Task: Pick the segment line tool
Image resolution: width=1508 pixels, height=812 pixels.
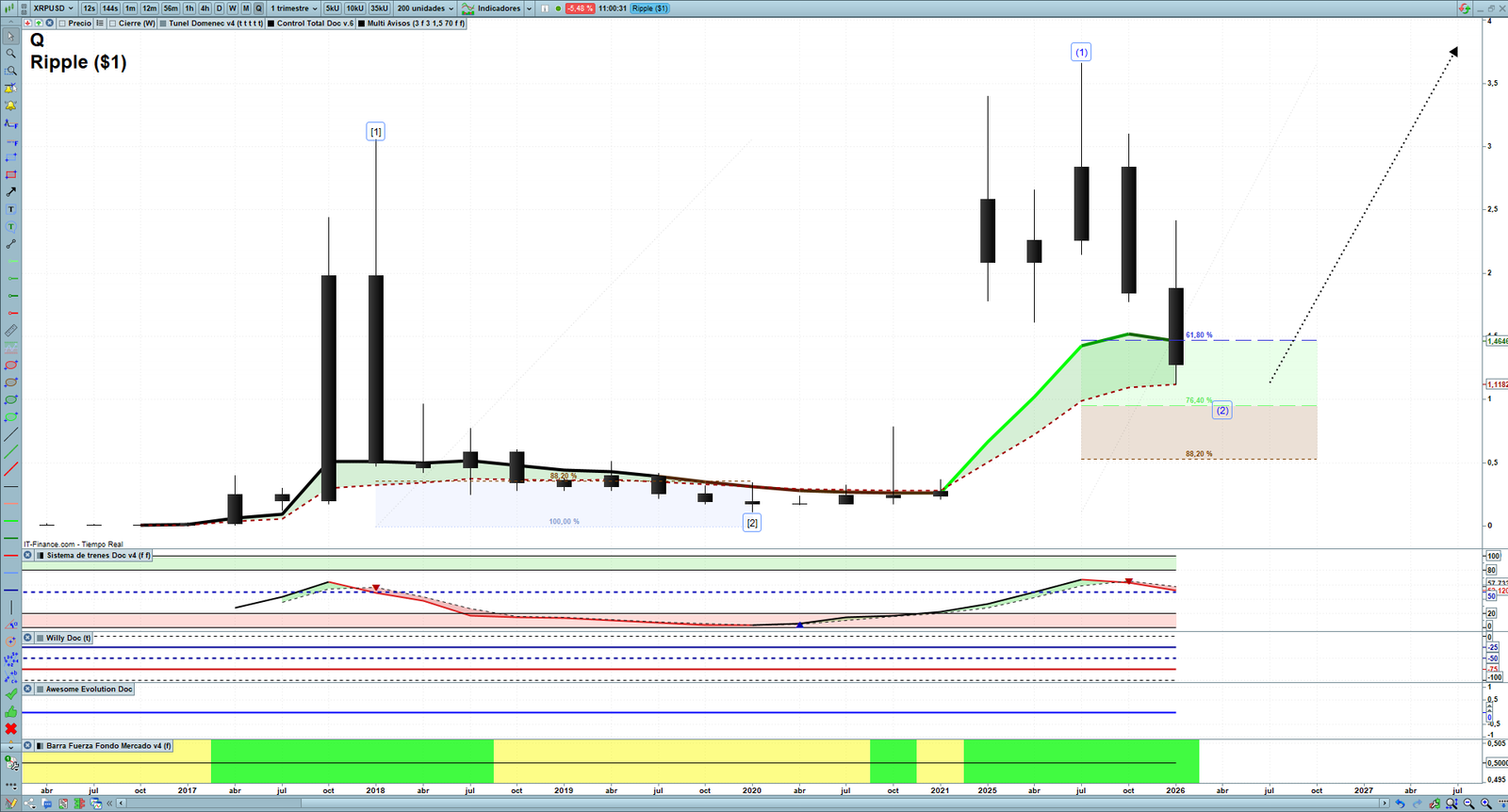Action: (x=10, y=244)
